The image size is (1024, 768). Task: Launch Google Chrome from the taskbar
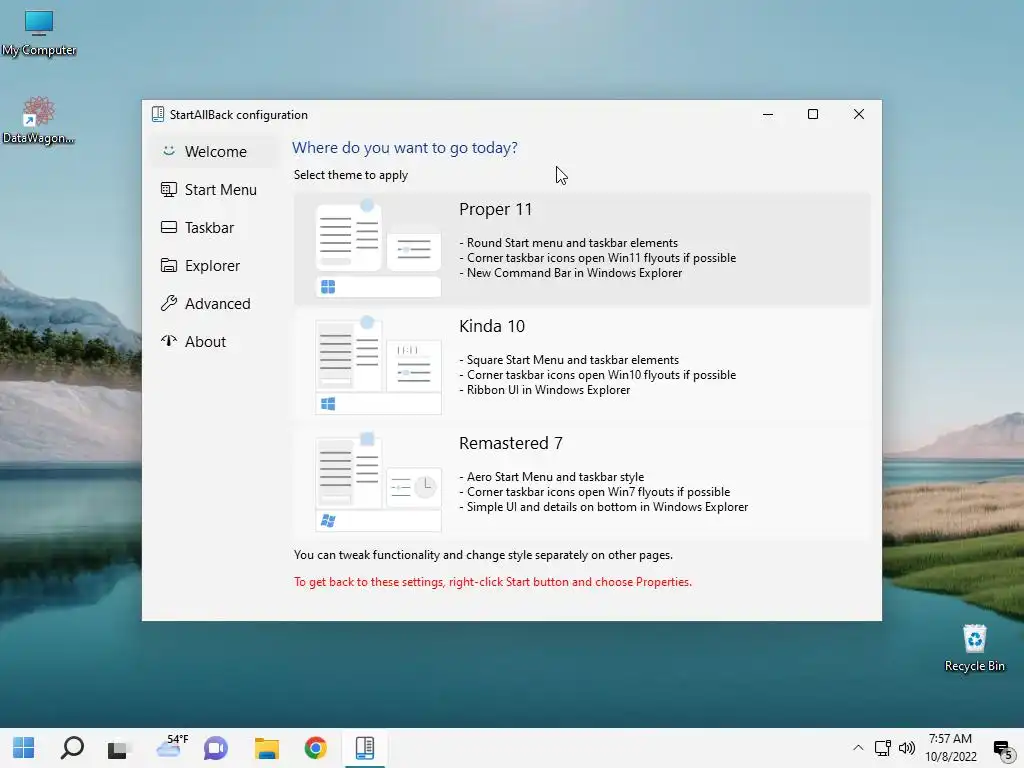(315, 748)
